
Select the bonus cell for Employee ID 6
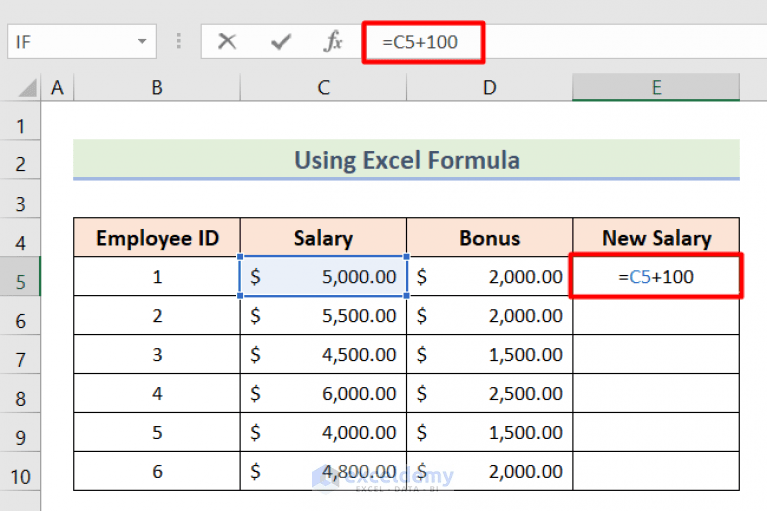[x=490, y=471]
